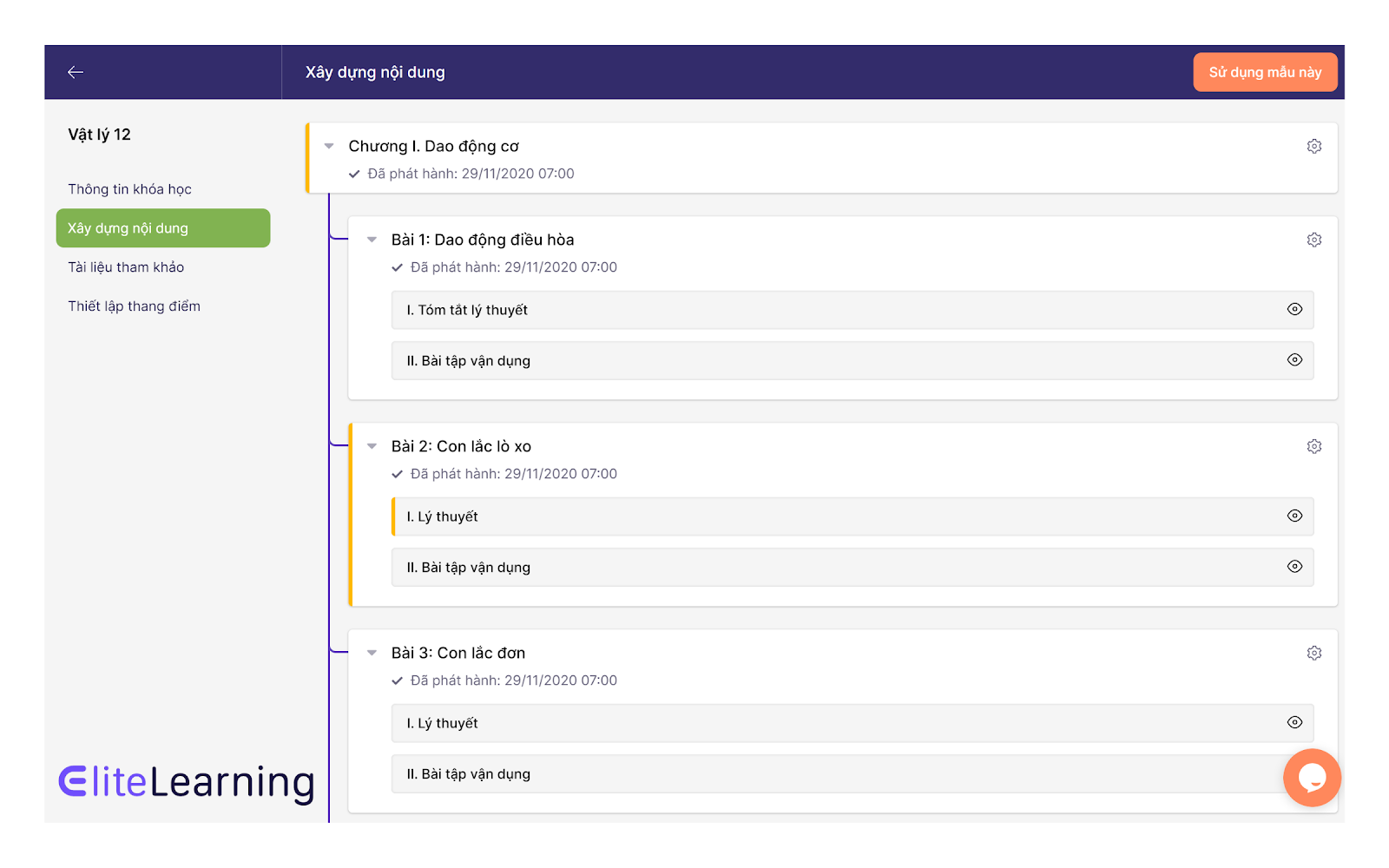Click the Bài 3: Con lắc đơn title
This screenshot has width=1389, height=868.
click(x=458, y=653)
